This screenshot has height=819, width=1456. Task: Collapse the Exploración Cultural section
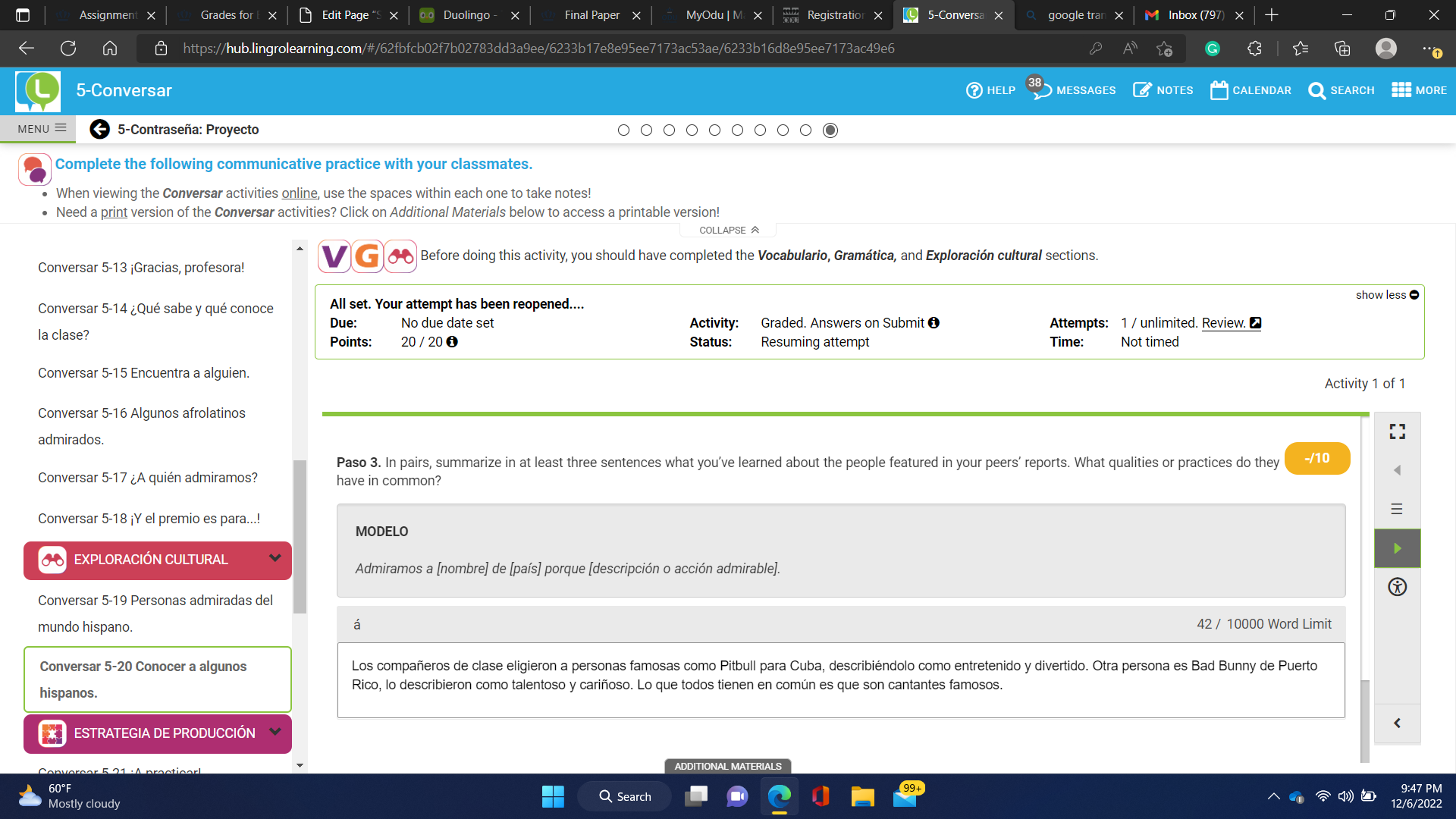(x=275, y=559)
